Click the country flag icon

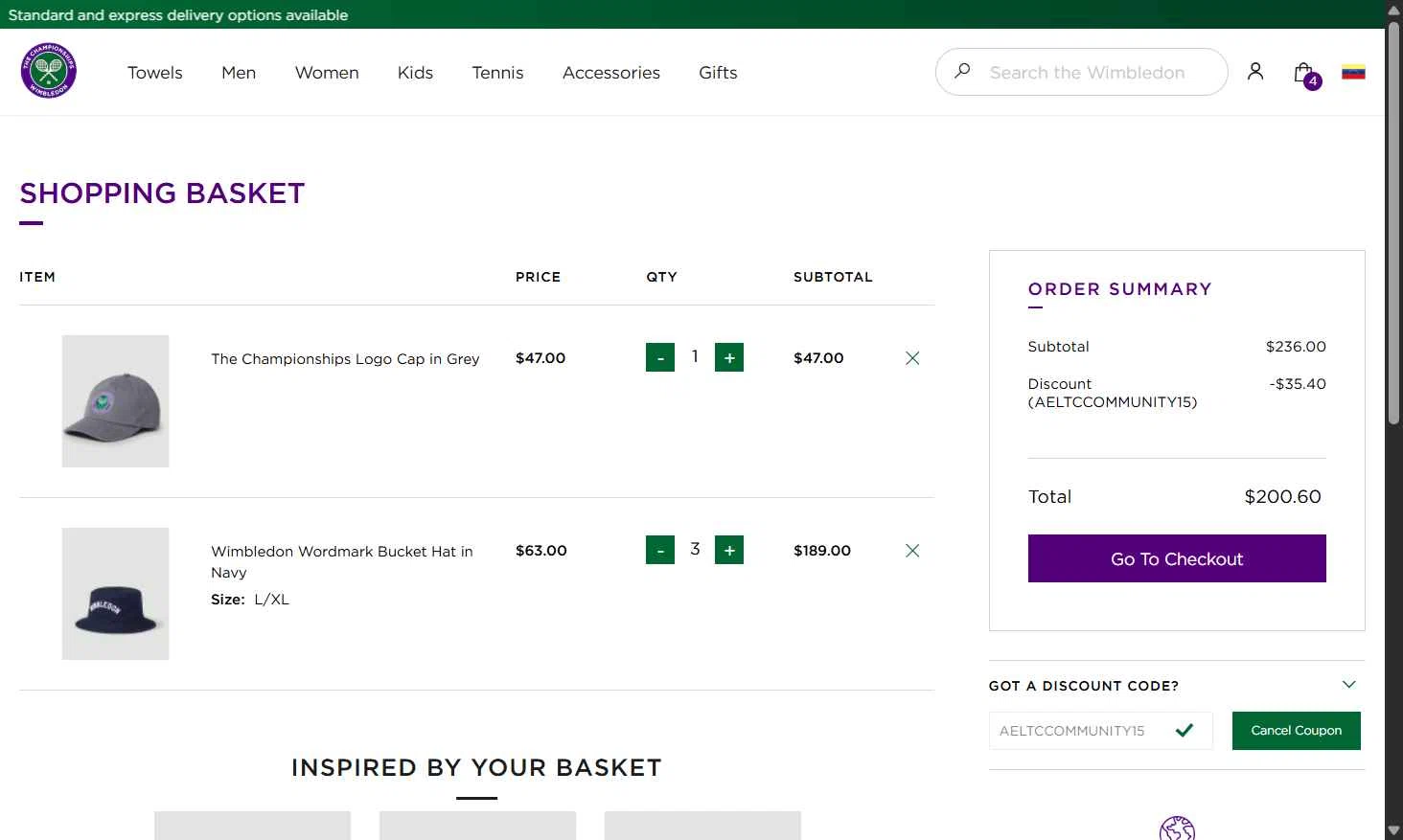click(1353, 72)
